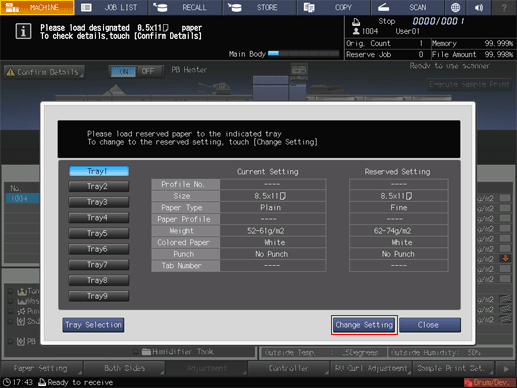This screenshot has height=388, width=517.
Task: Click the speaker sound icon
Action: coord(479,7)
